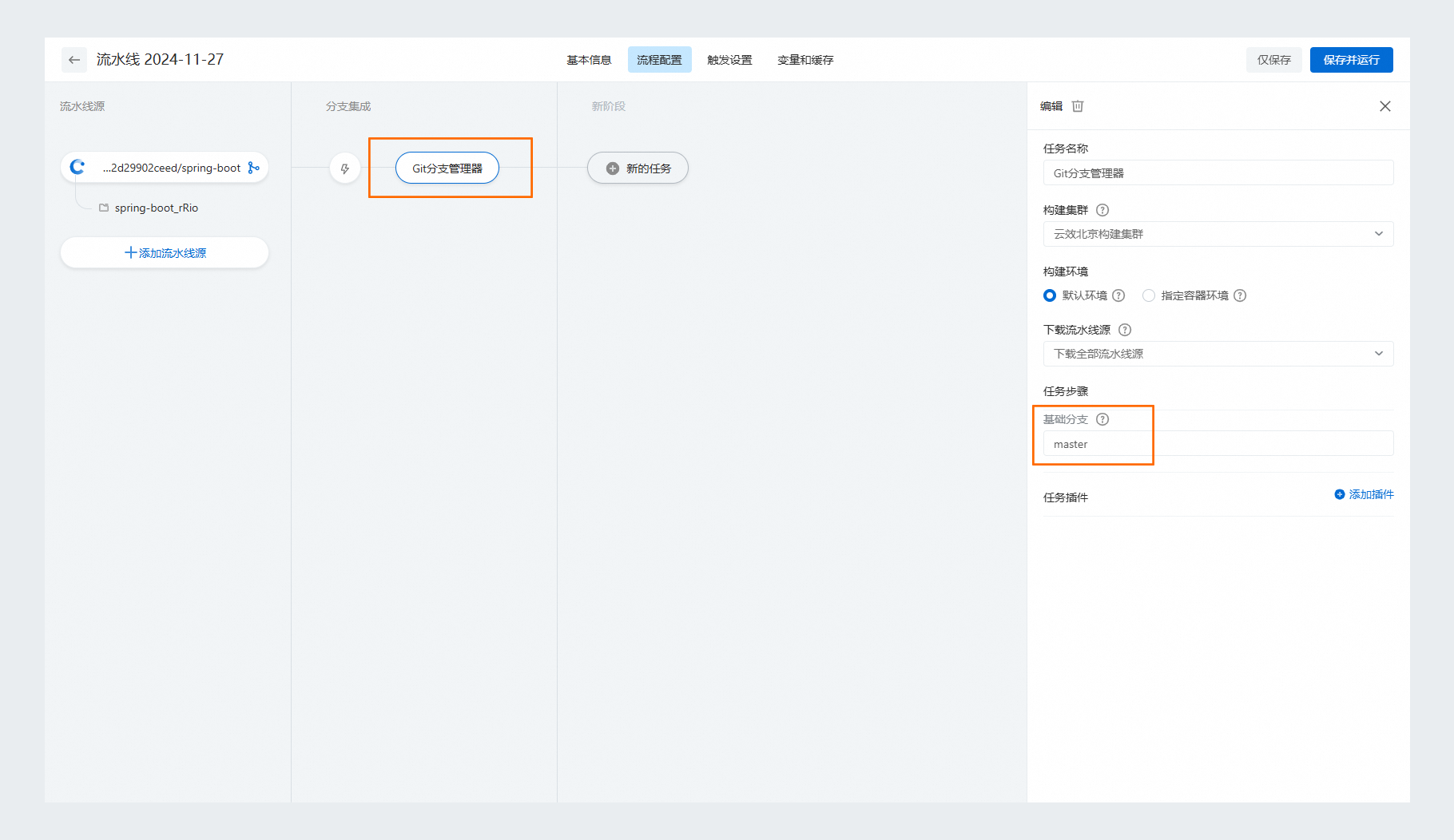Select the 指定容器环境 radio button
This screenshot has width=1454, height=840.
[x=1149, y=295]
